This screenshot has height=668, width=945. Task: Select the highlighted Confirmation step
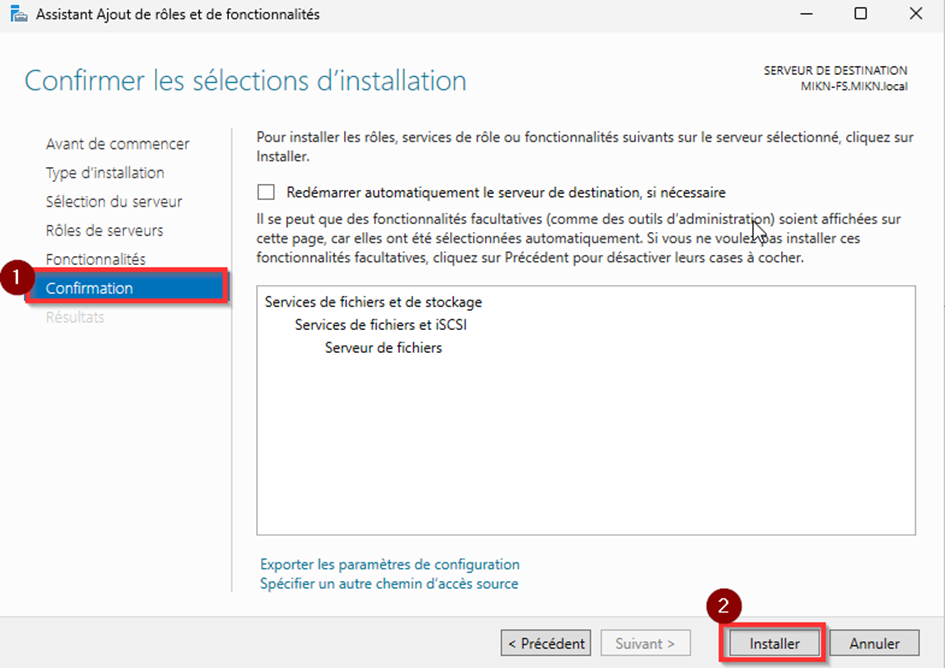(x=89, y=288)
